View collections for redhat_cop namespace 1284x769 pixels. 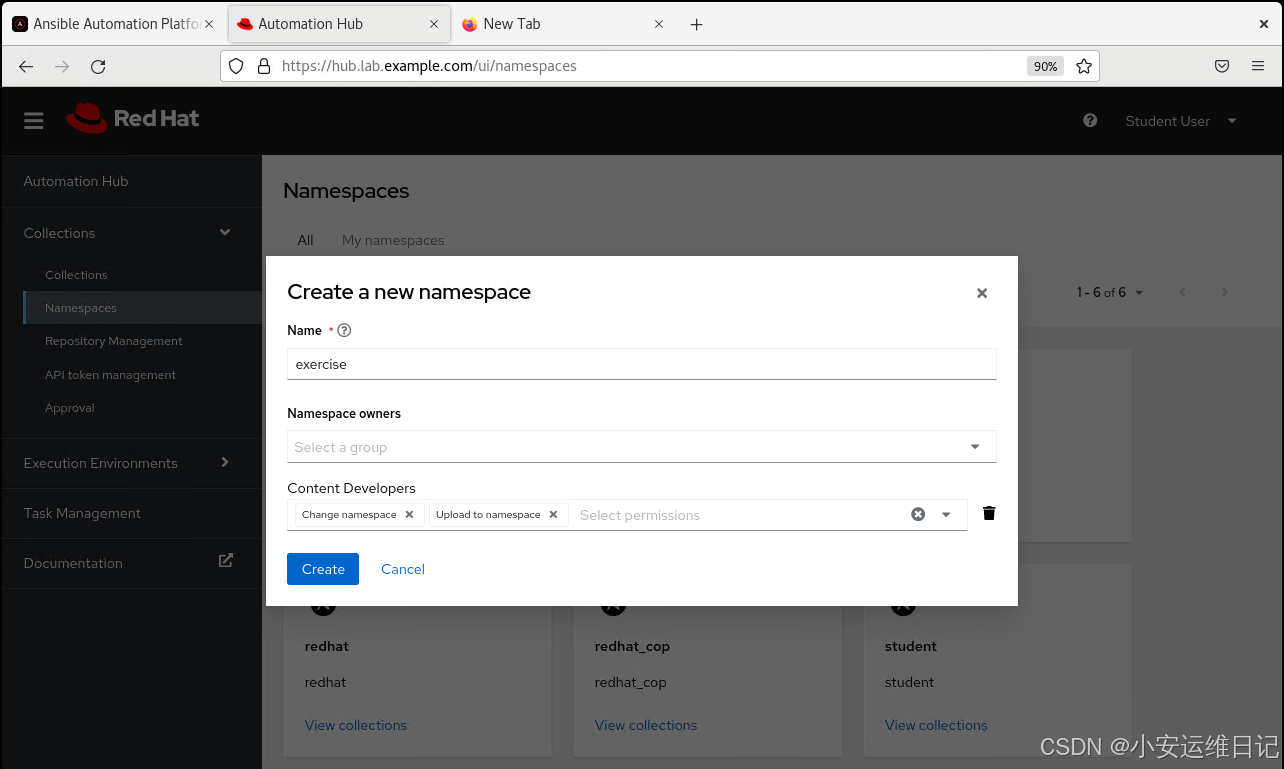pos(646,725)
